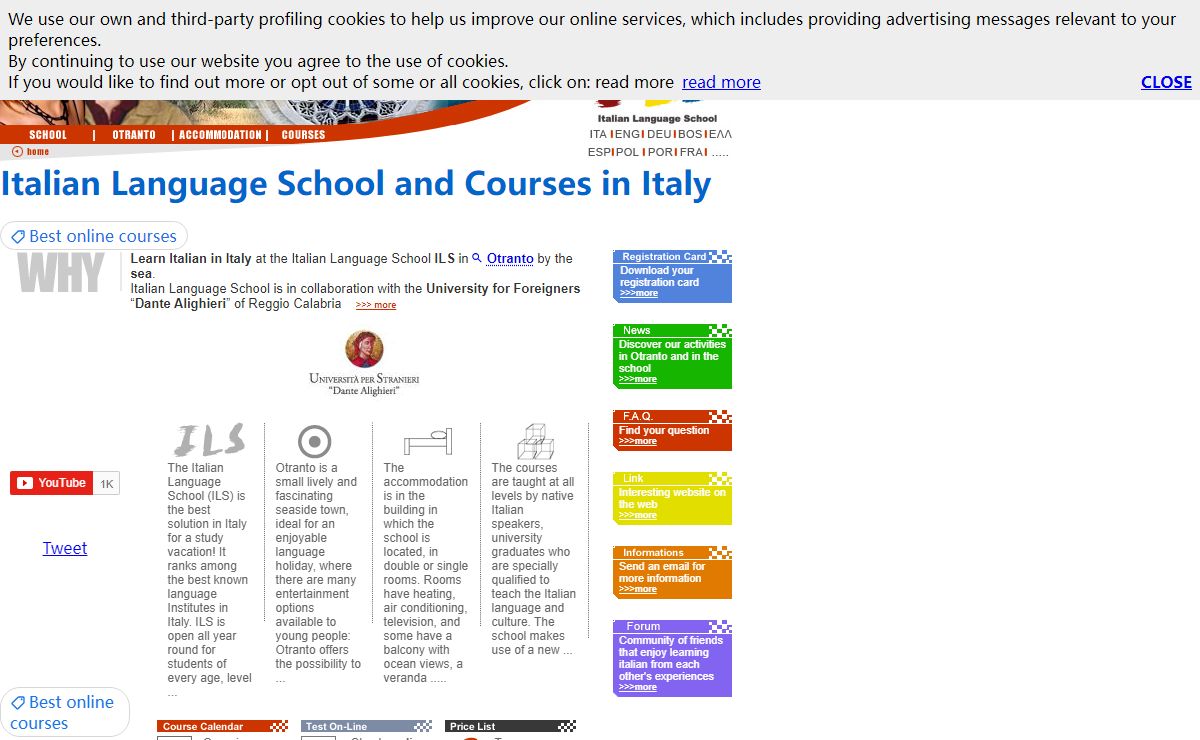Image resolution: width=1200 pixels, height=740 pixels.
Task: Click '>>>more' in the News box
Action: [638, 379]
